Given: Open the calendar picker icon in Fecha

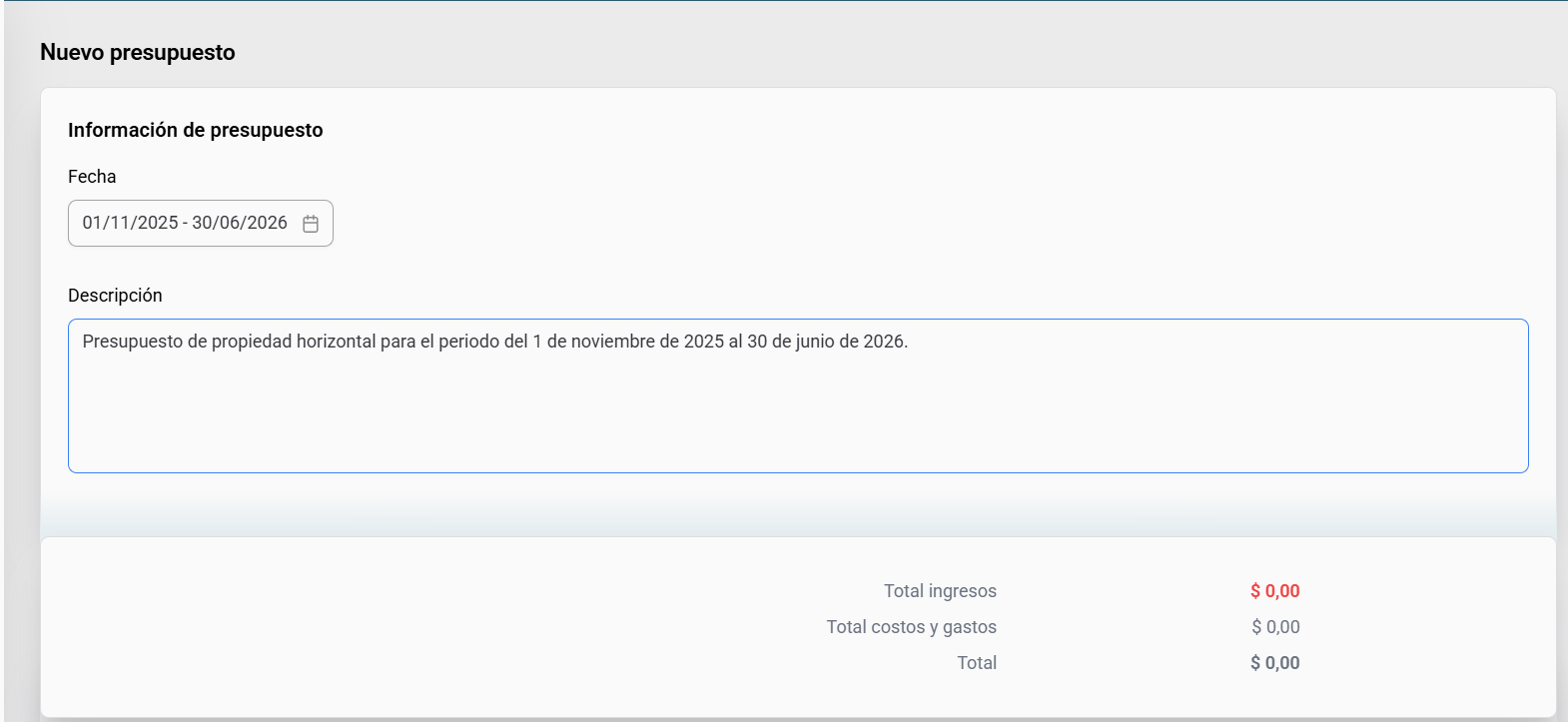Looking at the screenshot, I should [311, 224].
